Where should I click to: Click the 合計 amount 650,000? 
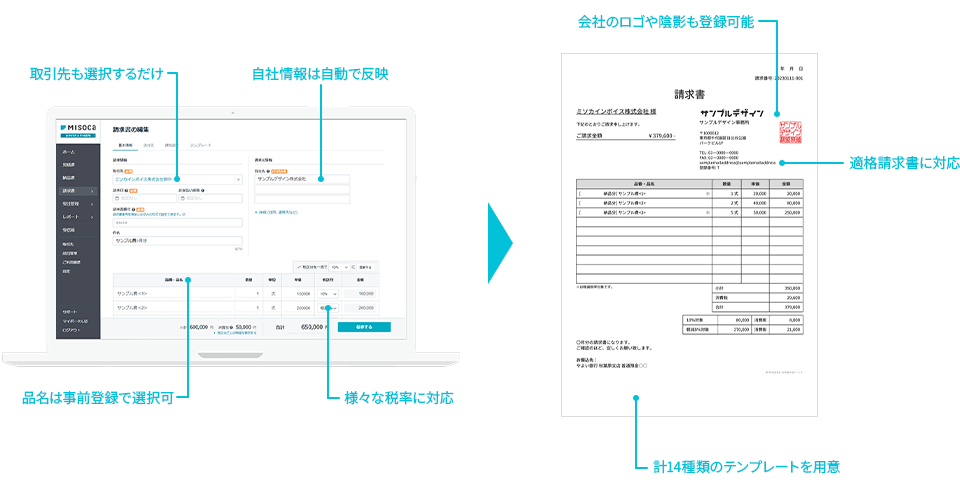click(312, 327)
